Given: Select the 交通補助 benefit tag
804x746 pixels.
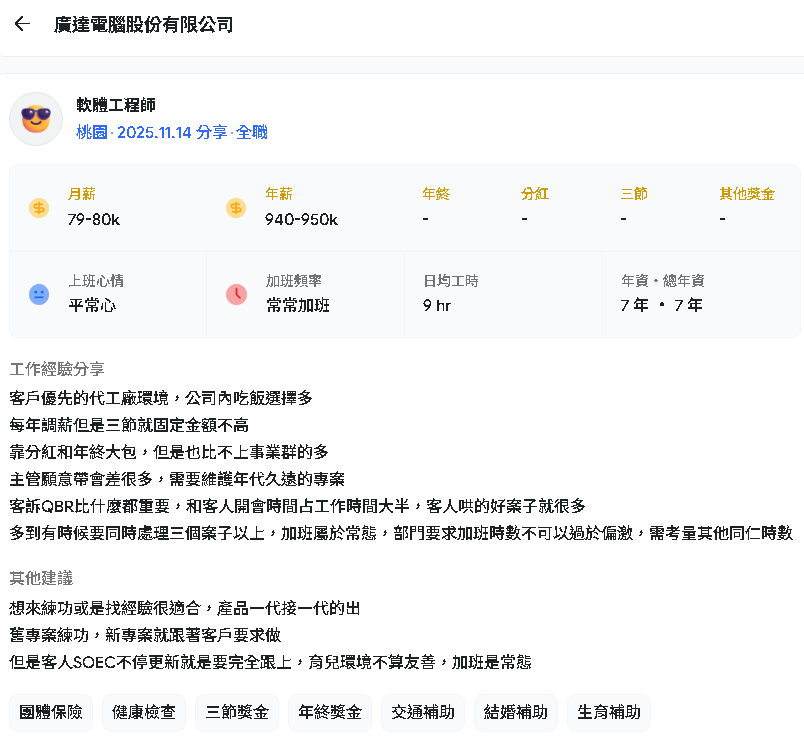Looking at the screenshot, I should 423,712.
